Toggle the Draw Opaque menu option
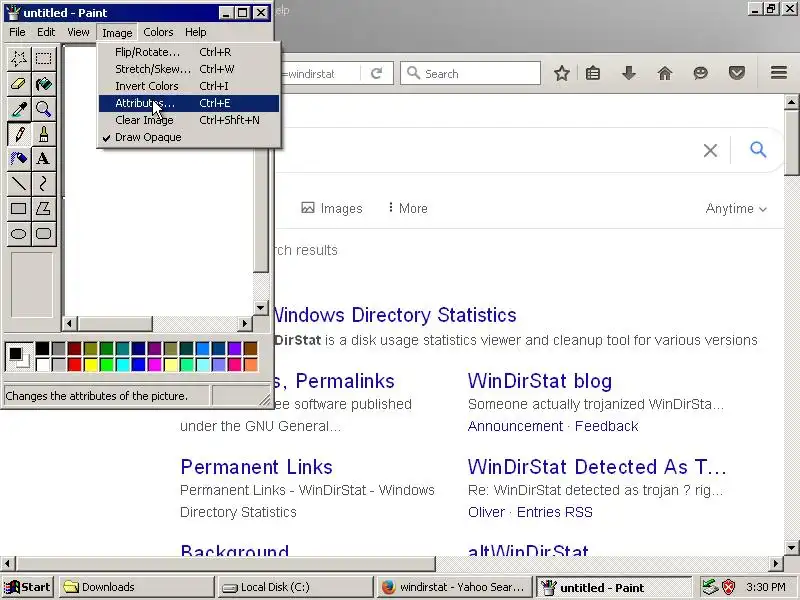The height and width of the screenshot is (600, 800). coord(189,137)
